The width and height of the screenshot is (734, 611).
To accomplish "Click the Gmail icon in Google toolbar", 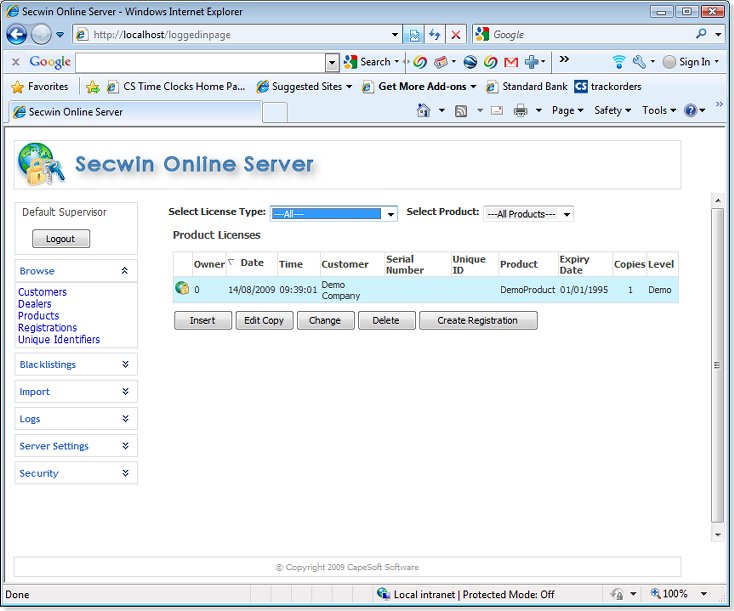I will [x=511, y=62].
